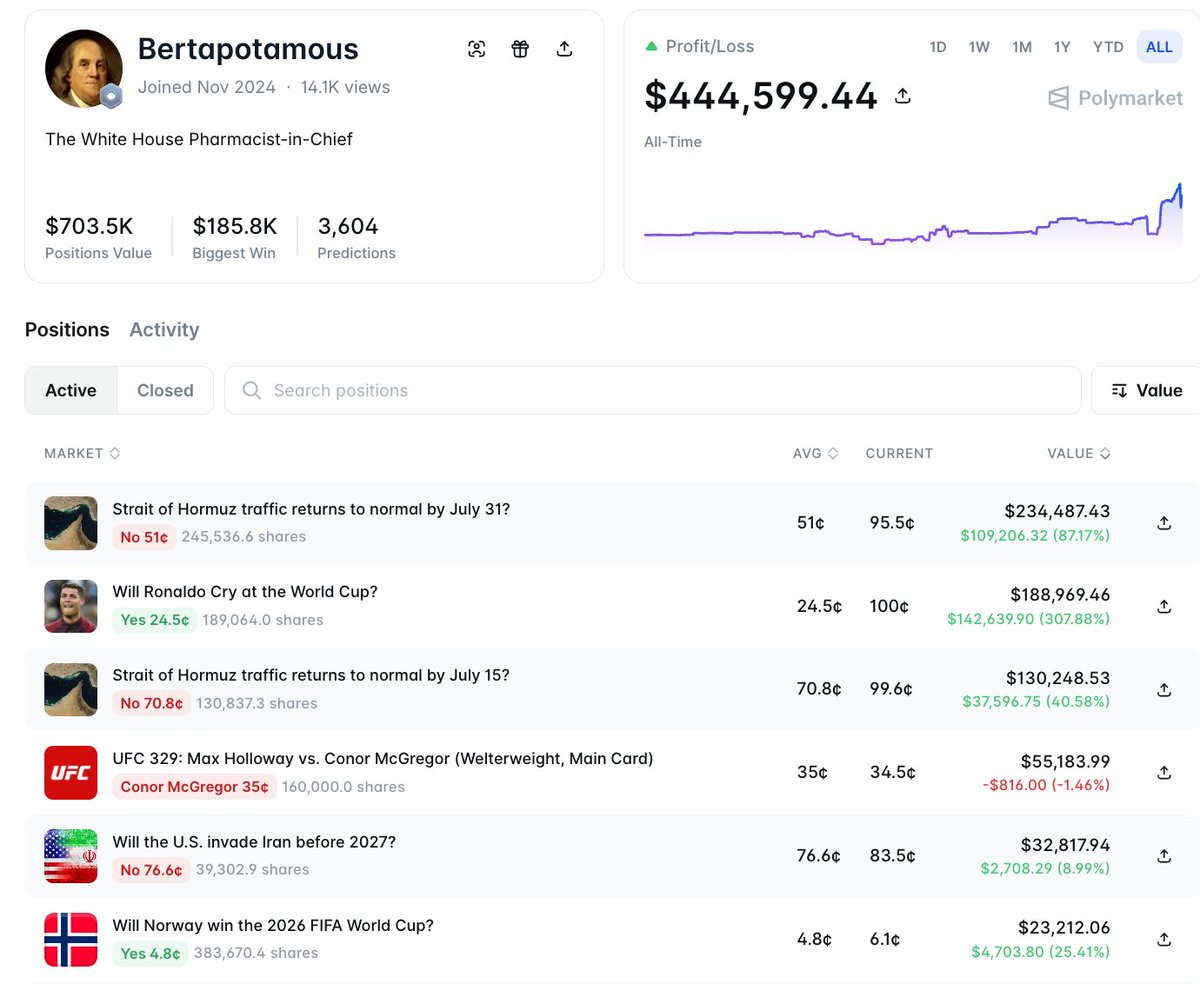Select the YTD time range
This screenshot has height=984, width=1200.
coord(1108,47)
